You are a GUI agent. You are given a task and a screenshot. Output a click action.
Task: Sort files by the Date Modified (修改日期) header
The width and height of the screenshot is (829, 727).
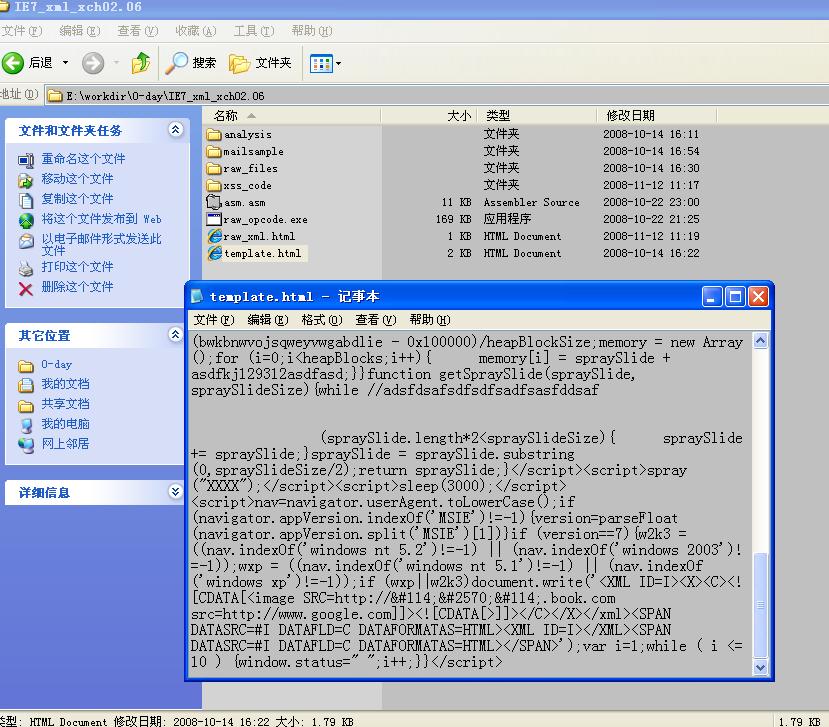(657, 116)
